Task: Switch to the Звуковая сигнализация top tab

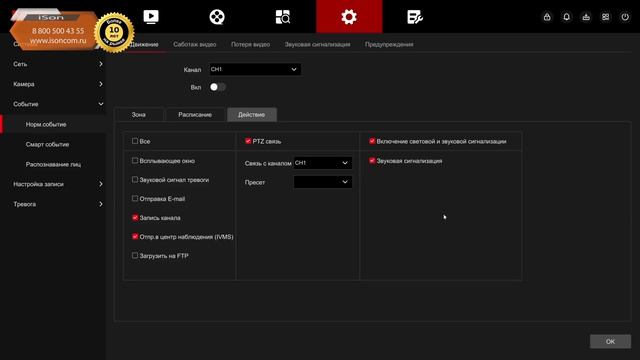Action: [x=318, y=44]
